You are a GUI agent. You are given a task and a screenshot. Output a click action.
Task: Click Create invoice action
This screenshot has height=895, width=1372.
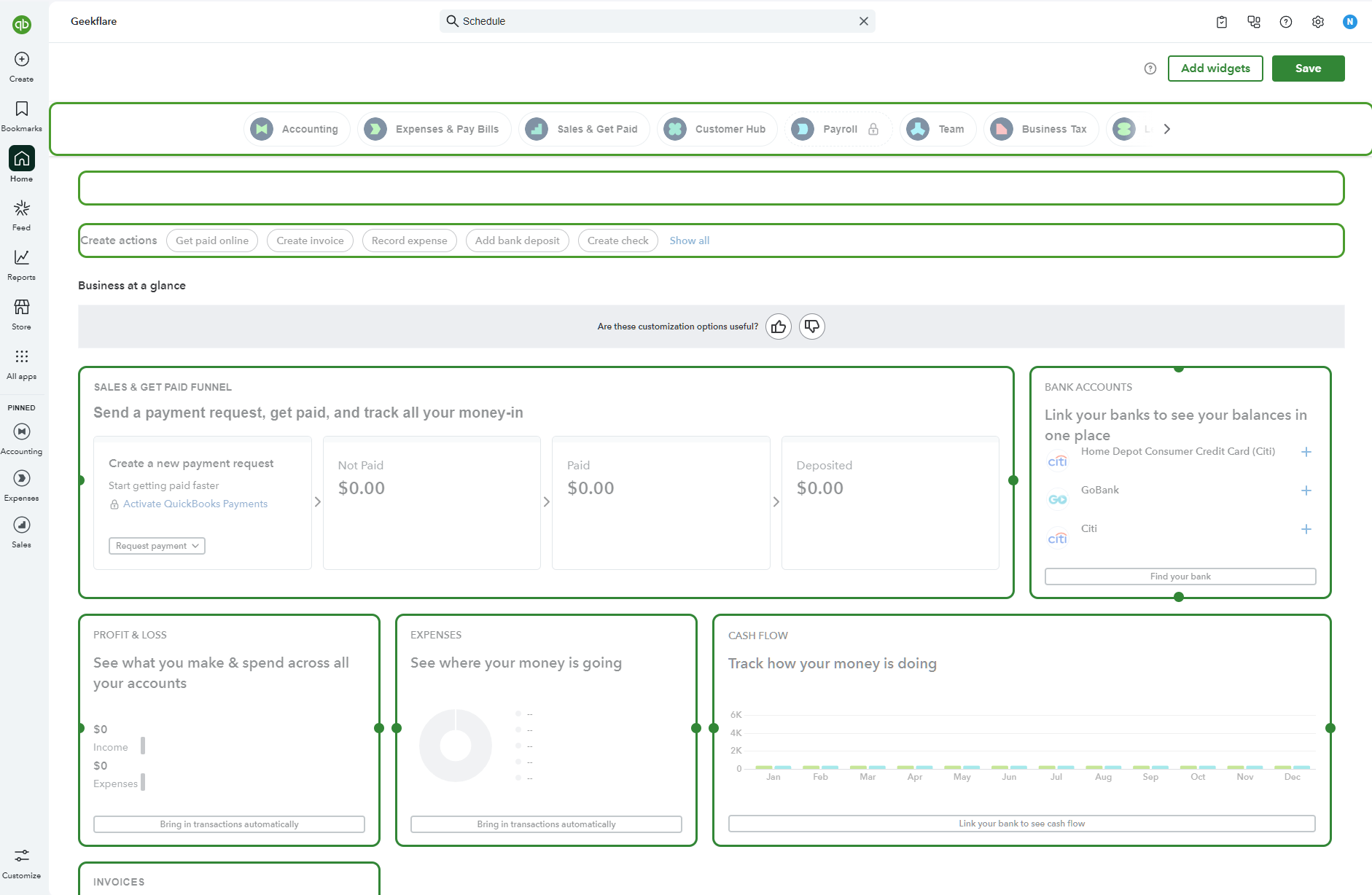310,241
